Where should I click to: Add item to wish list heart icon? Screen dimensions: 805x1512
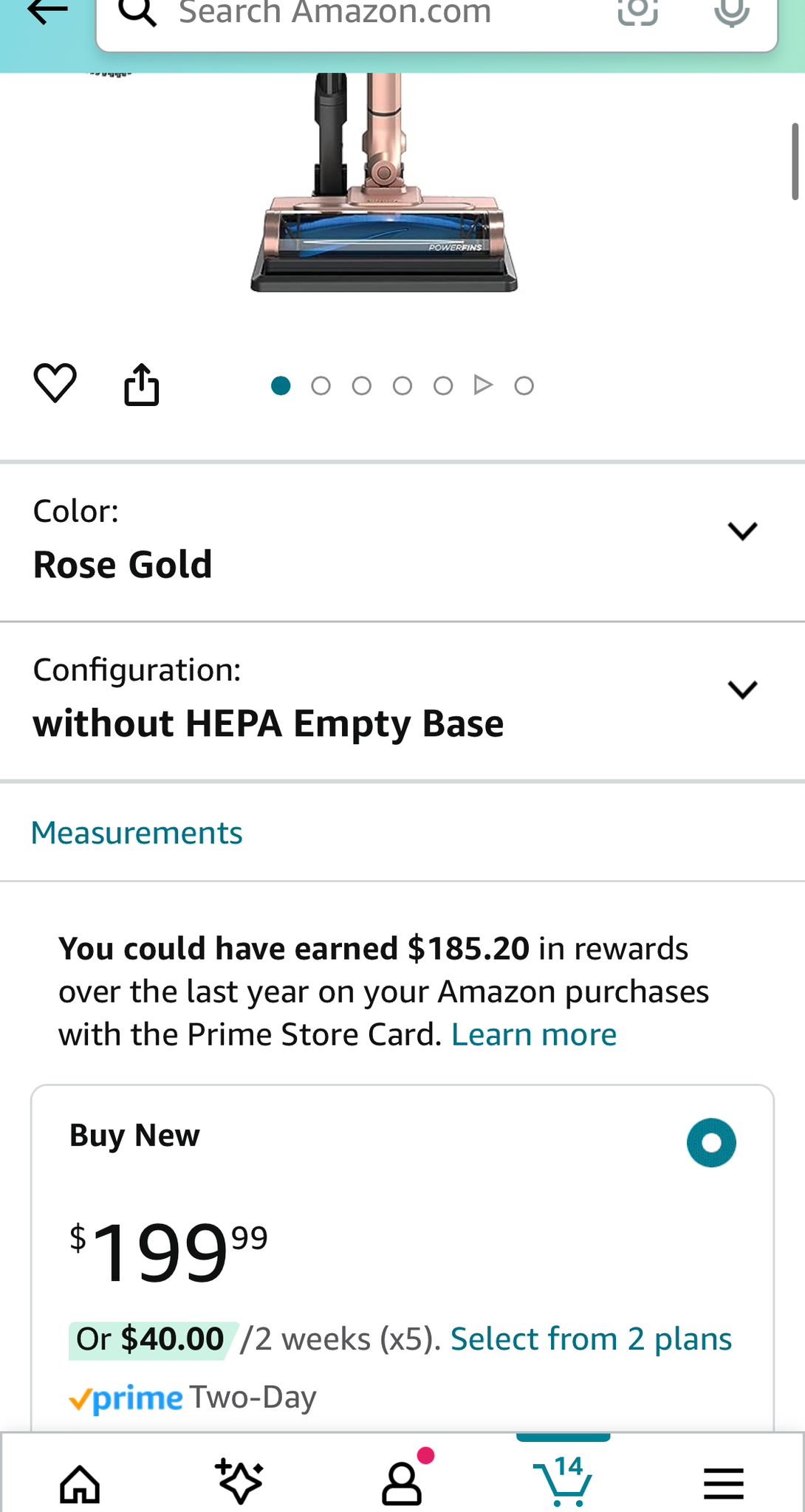click(55, 383)
